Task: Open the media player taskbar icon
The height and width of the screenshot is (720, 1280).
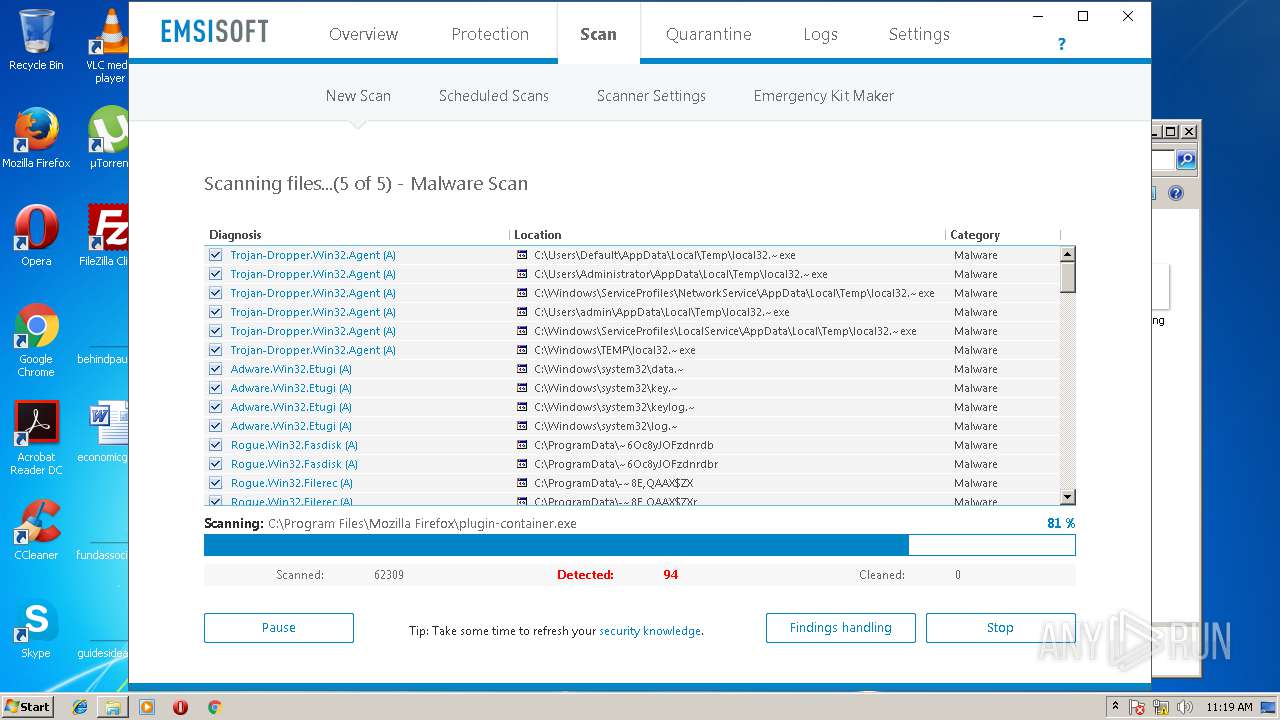Action: [x=147, y=707]
